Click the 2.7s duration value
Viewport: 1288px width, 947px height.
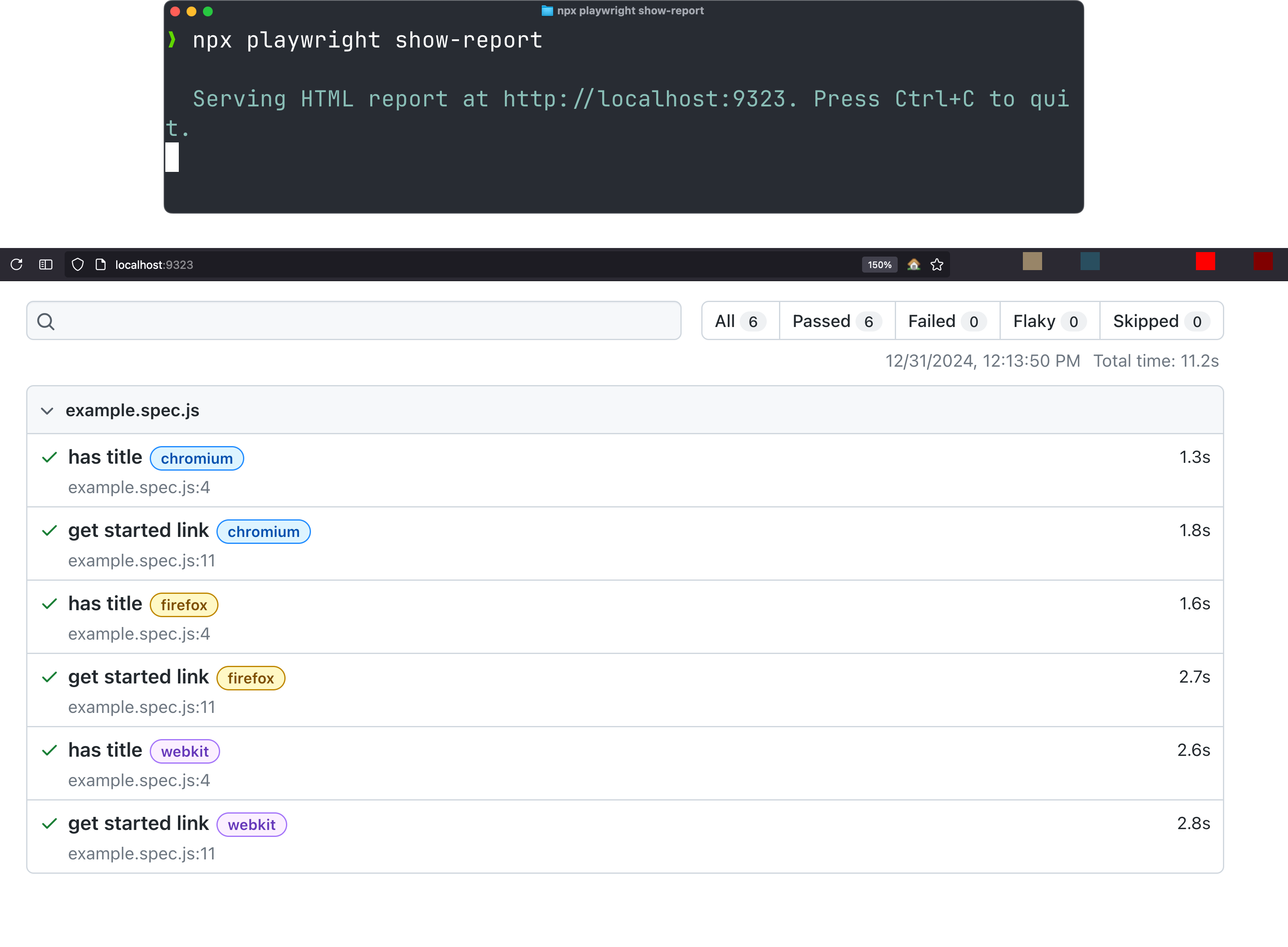coord(1195,677)
